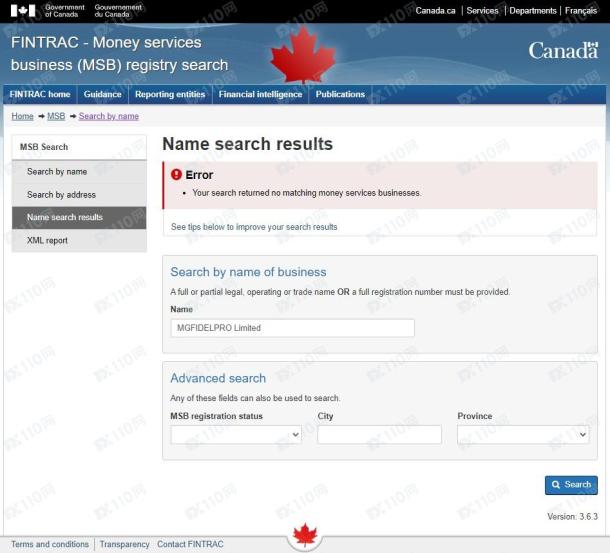Open the Guidance menu item
This screenshot has height=553, width=610.
[x=103, y=94]
